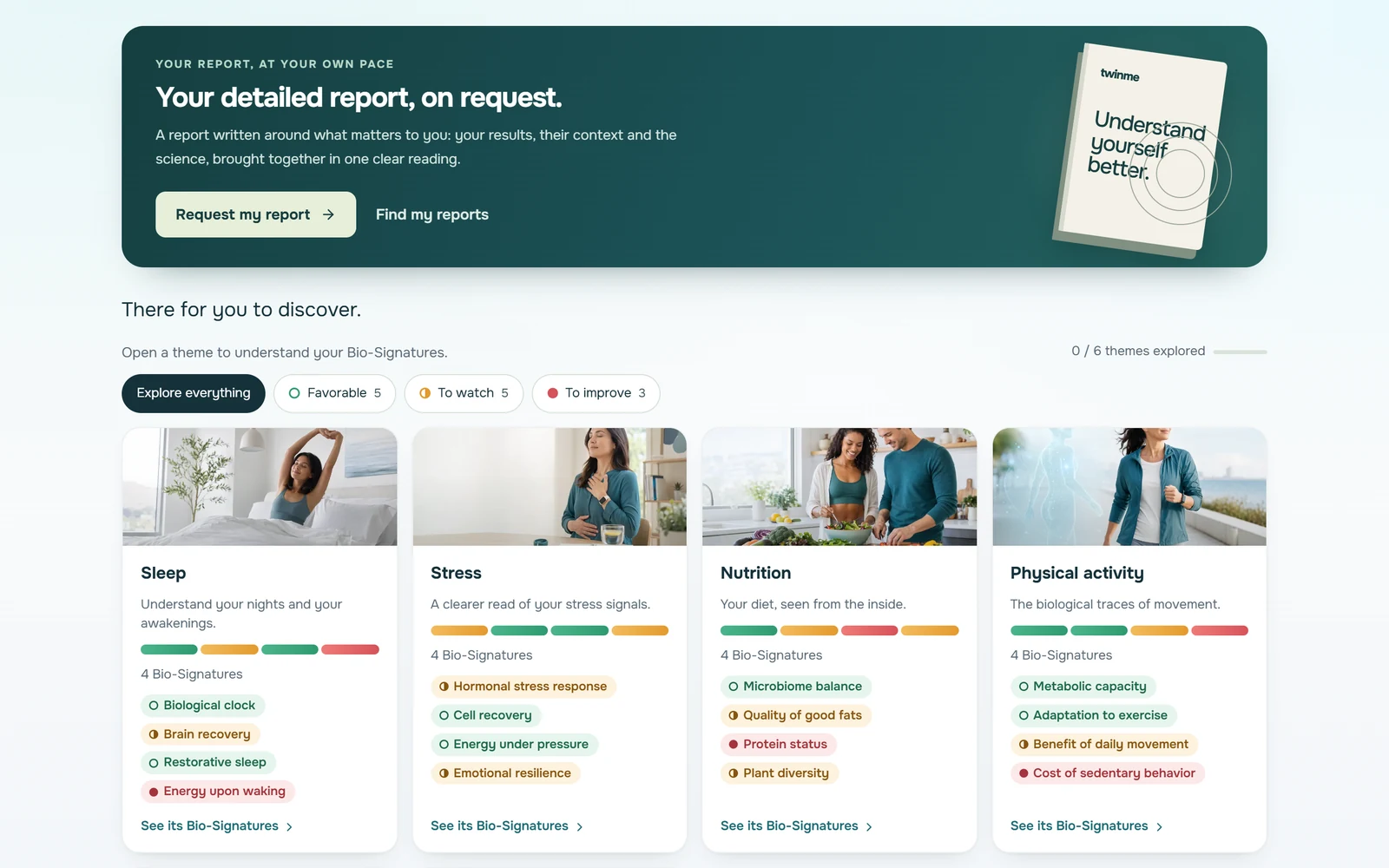Click the Brain recovery tag
The height and width of the screenshot is (868, 1389).
click(x=200, y=734)
